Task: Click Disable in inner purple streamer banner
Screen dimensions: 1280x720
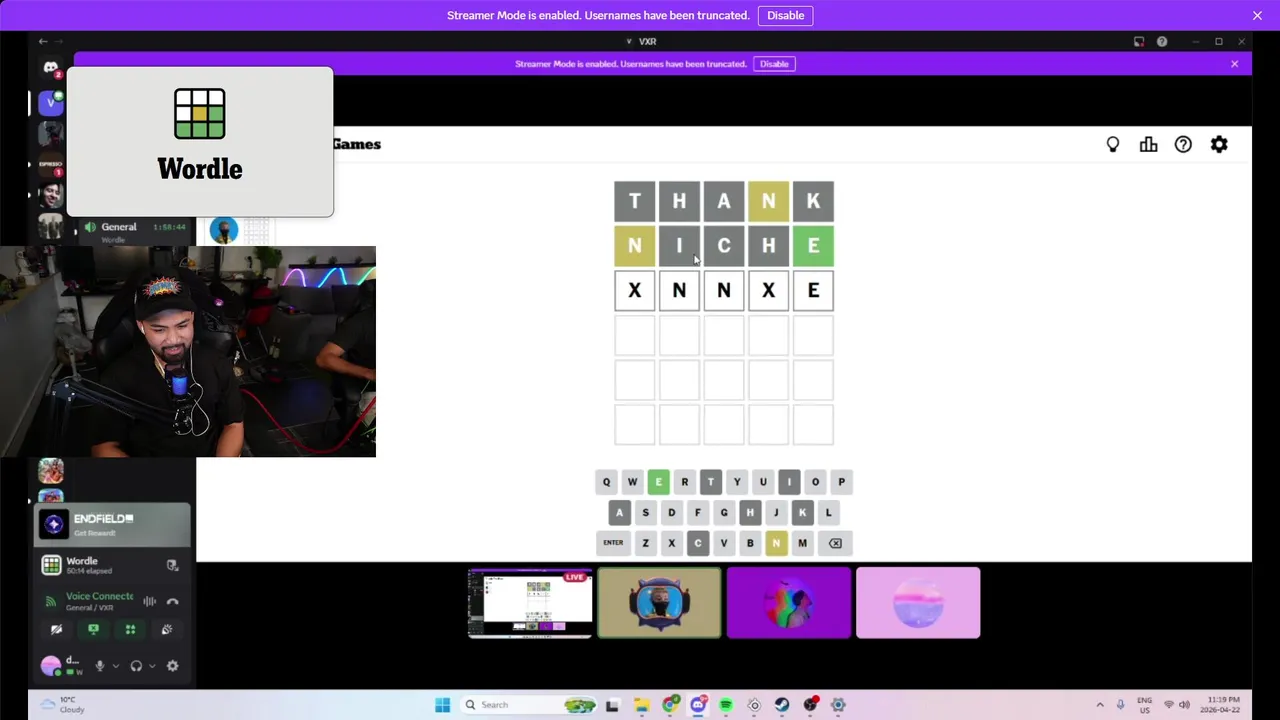Action: coord(774,64)
